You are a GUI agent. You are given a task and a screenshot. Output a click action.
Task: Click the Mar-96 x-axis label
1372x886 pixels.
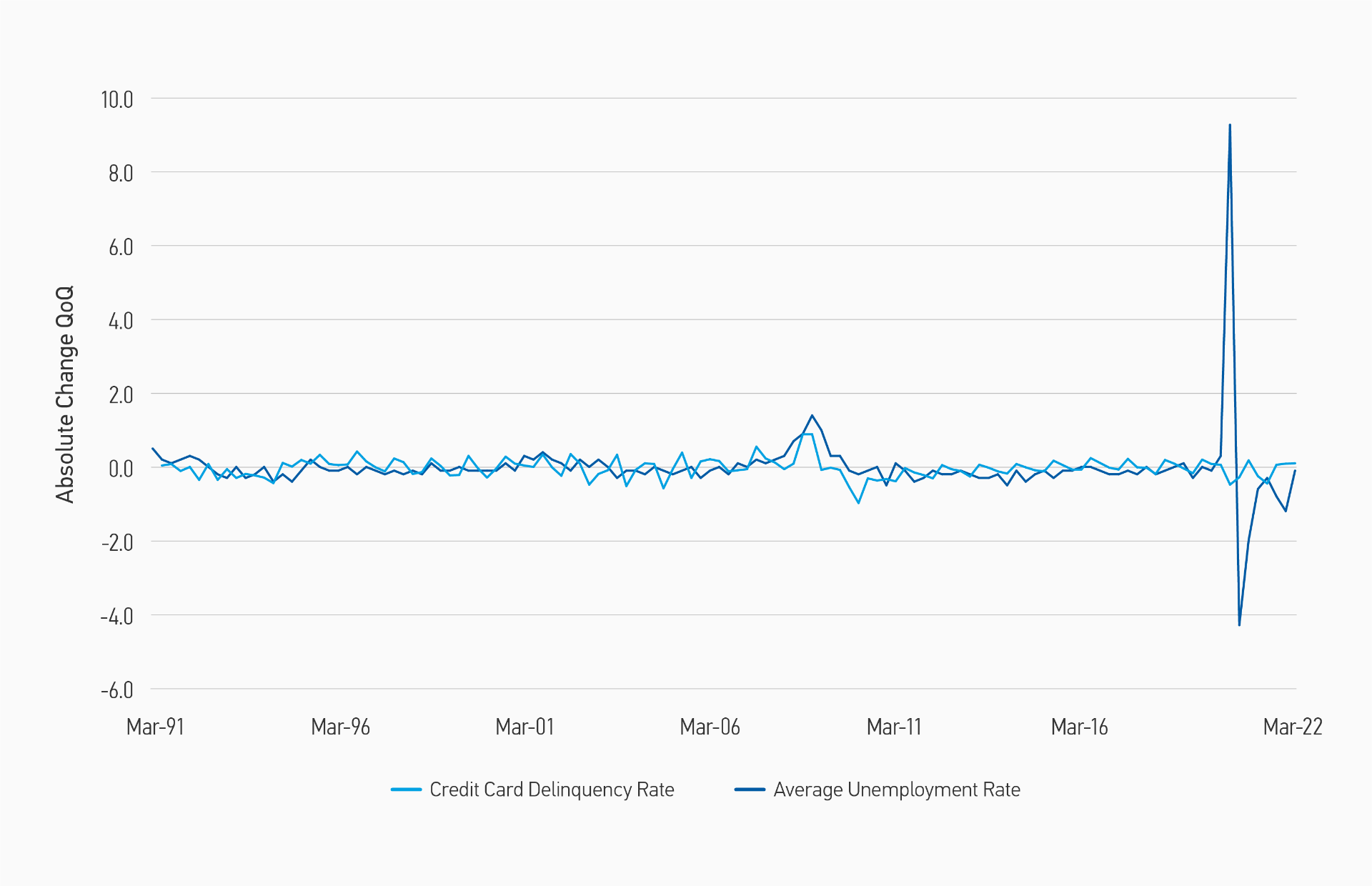[x=340, y=727]
